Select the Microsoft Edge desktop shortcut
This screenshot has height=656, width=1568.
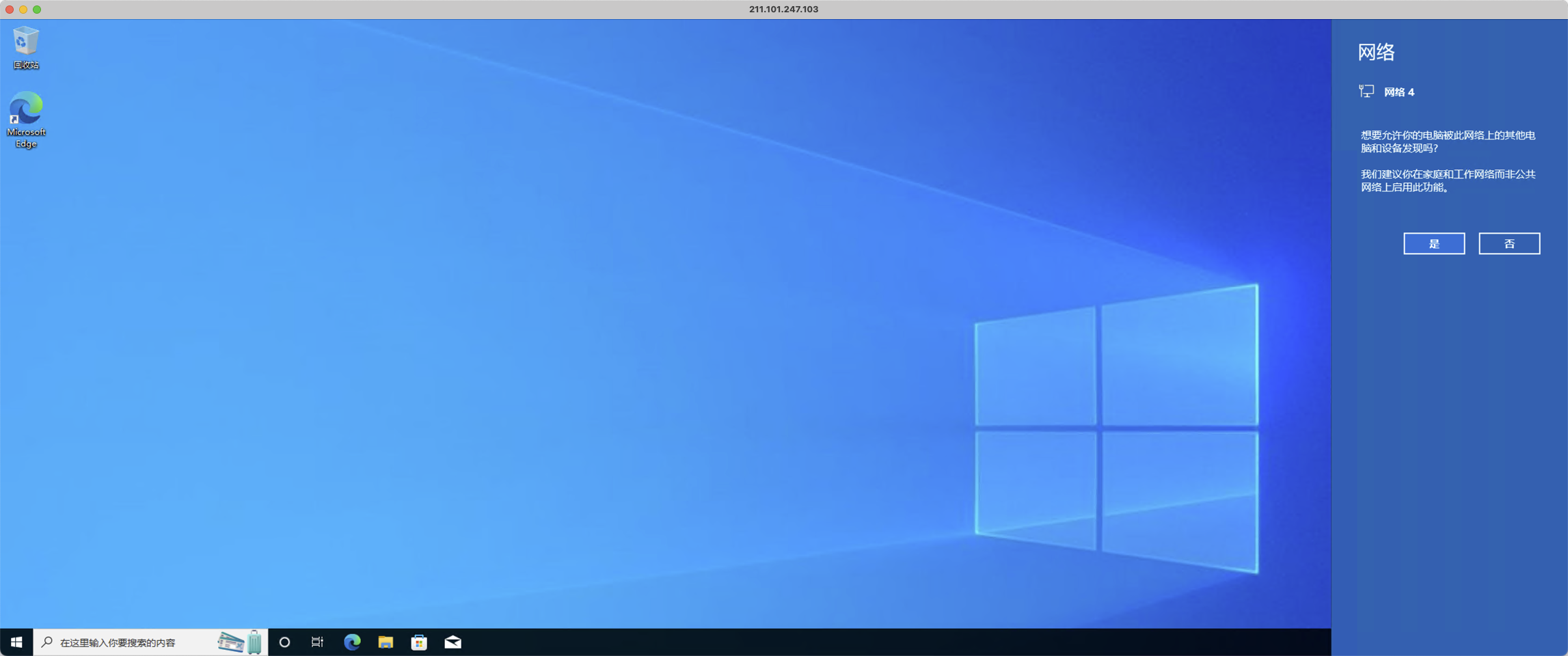26,120
